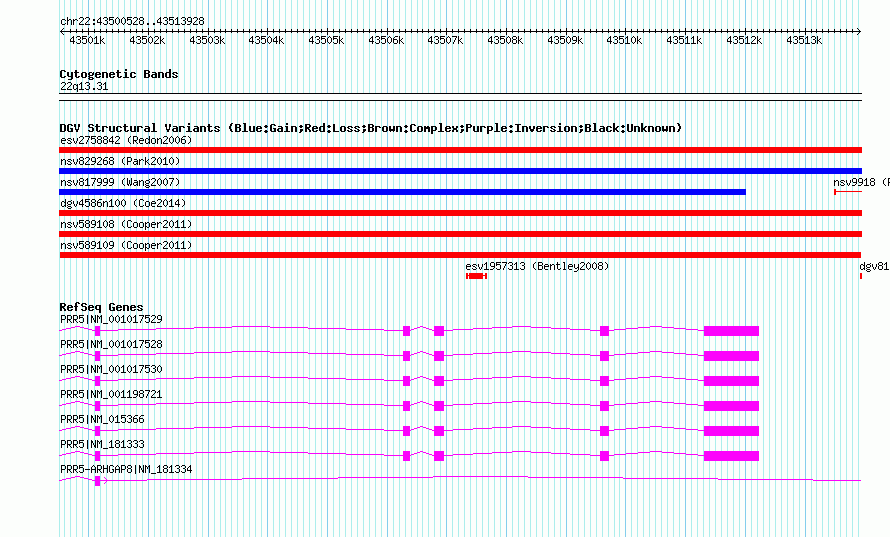Select the red nsv589108 (Cooper2011) loss bar
This screenshot has width=890, height=537.
(x=460, y=234)
